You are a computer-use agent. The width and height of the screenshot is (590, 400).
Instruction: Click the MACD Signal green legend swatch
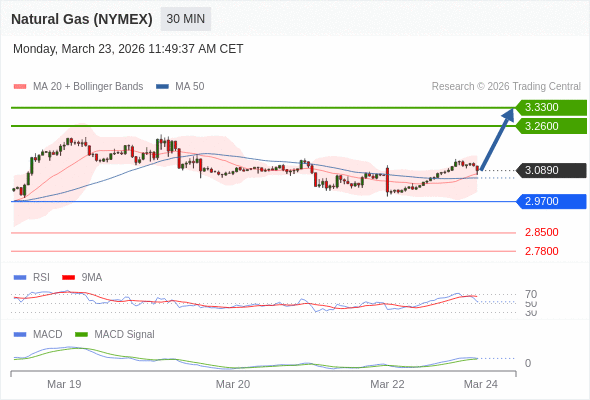[81, 335]
